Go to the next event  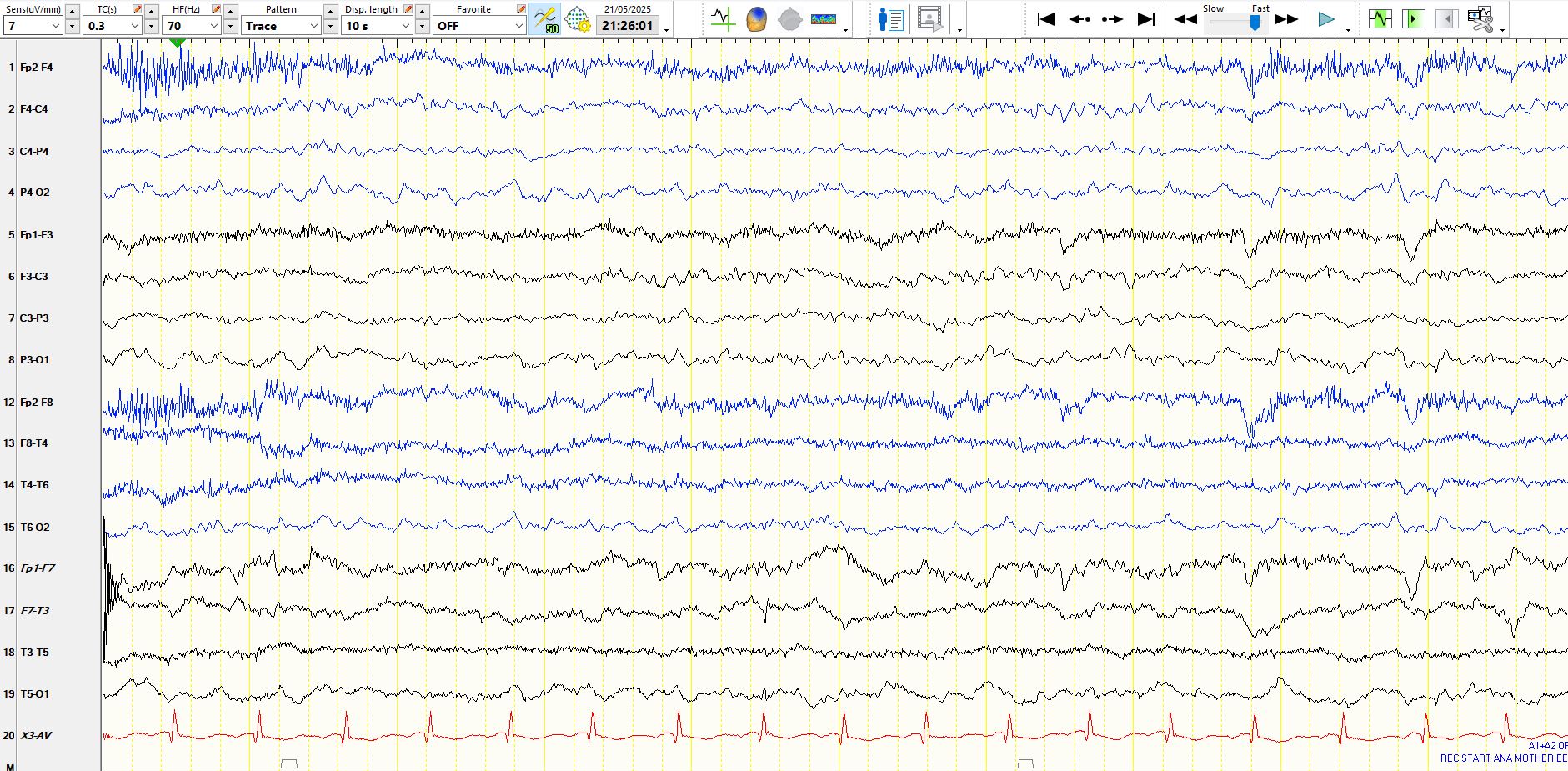pos(1112,19)
